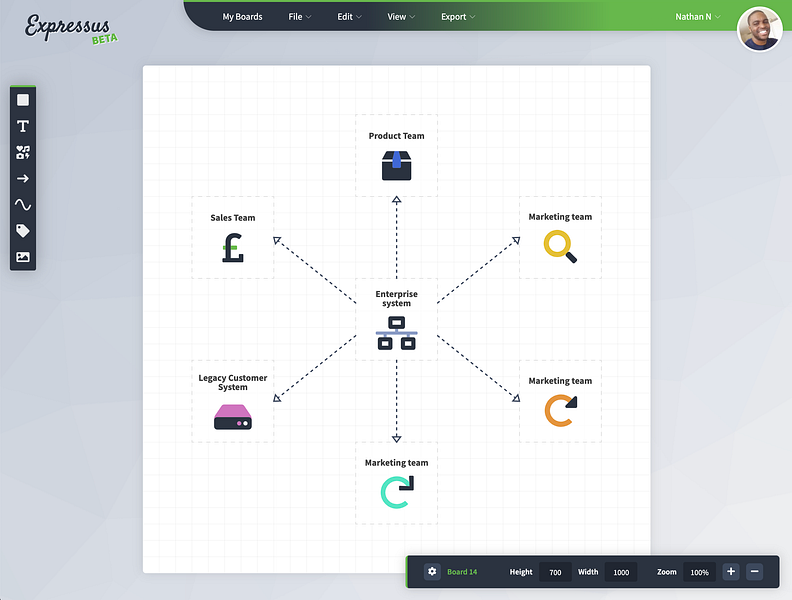Expand the View menu
Screen dimensions: 792x600
click(401, 17)
